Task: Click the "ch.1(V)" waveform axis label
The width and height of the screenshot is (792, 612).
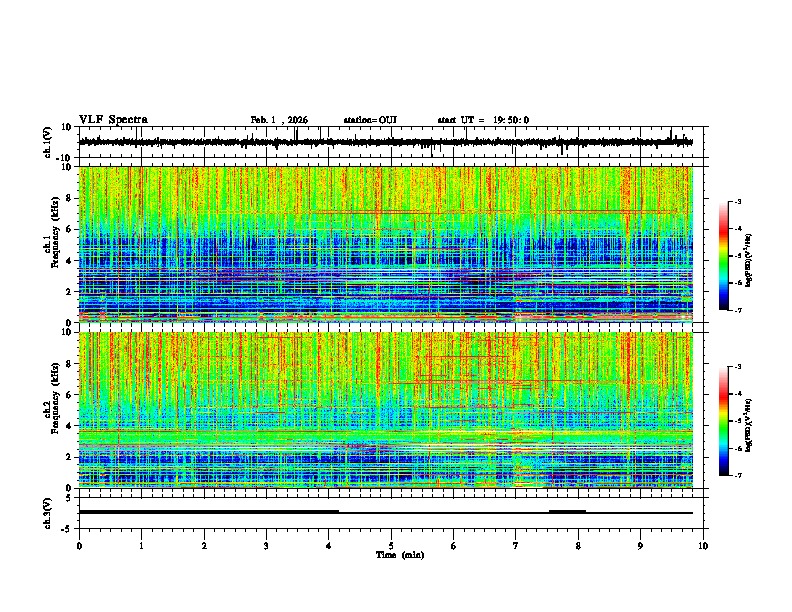Action: (x=48, y=142)
